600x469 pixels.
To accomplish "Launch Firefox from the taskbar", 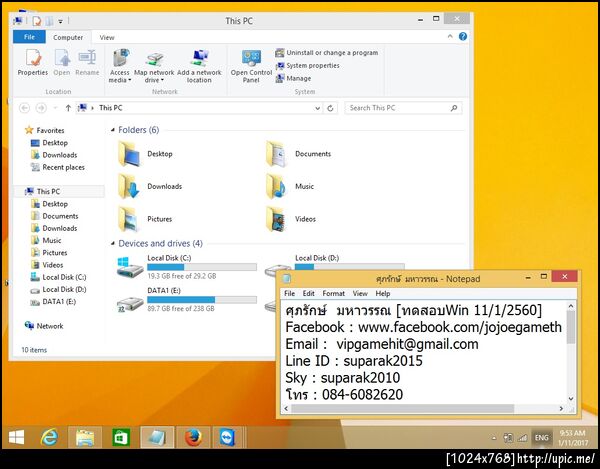I will (193, 437).
